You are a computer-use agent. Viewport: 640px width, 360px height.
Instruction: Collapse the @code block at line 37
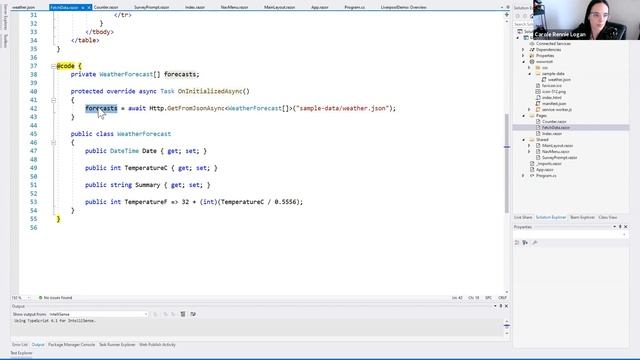pos(53,66)
